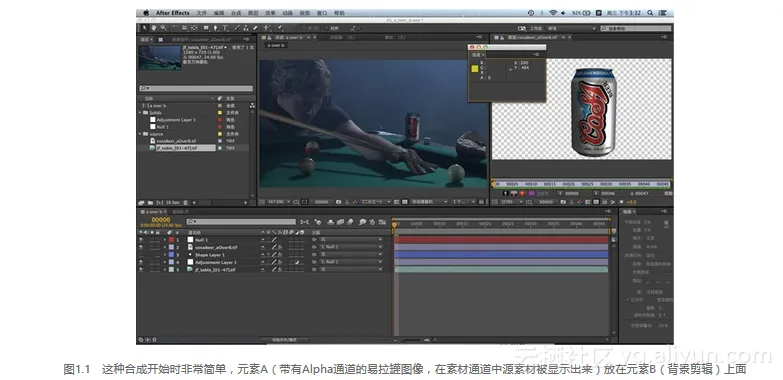Expand Null 1 layer properties
The width and height of the screenshot is (783, 380).
click(165, 240)
